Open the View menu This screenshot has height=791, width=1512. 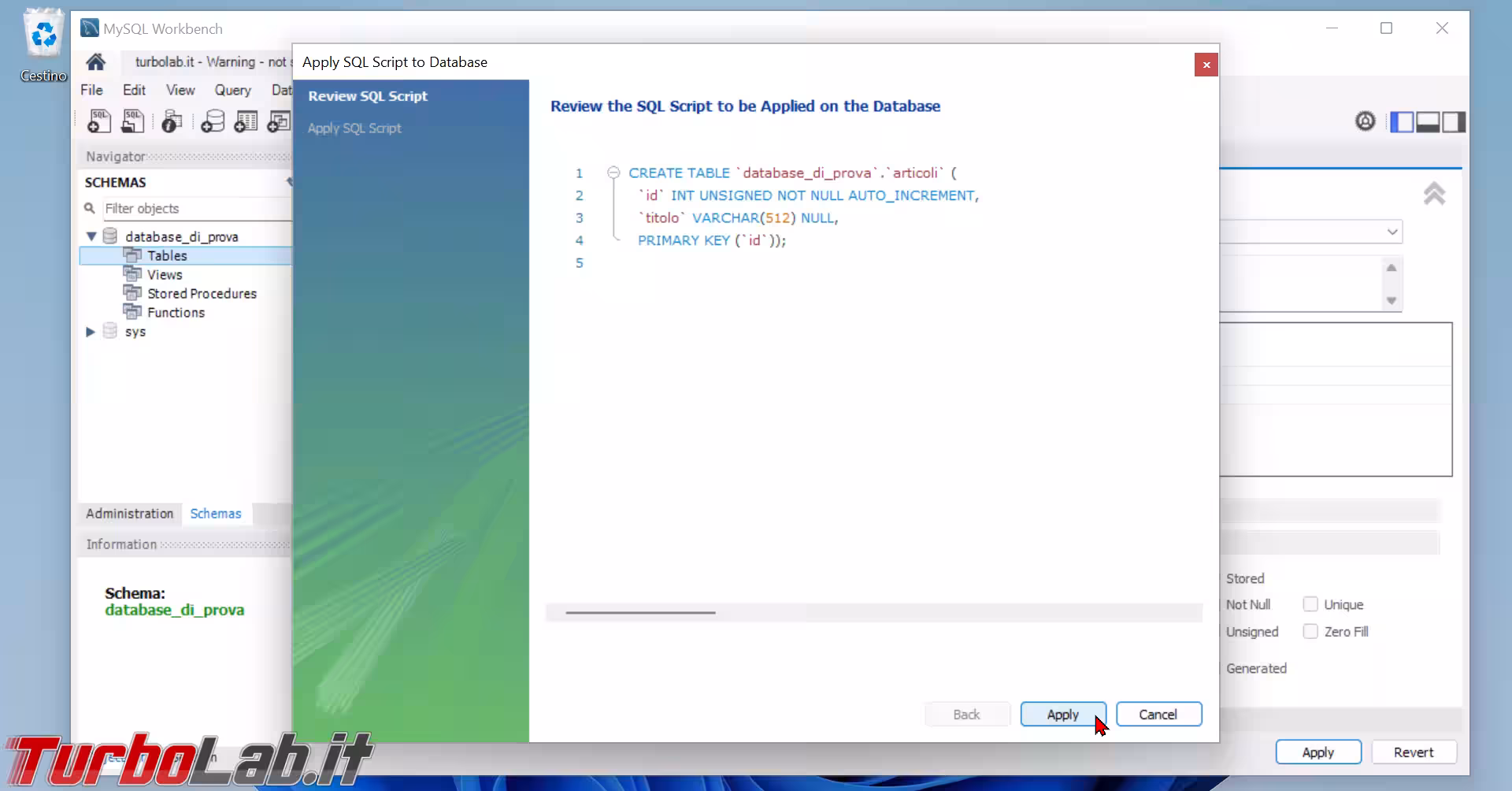(x=180, y=90)
